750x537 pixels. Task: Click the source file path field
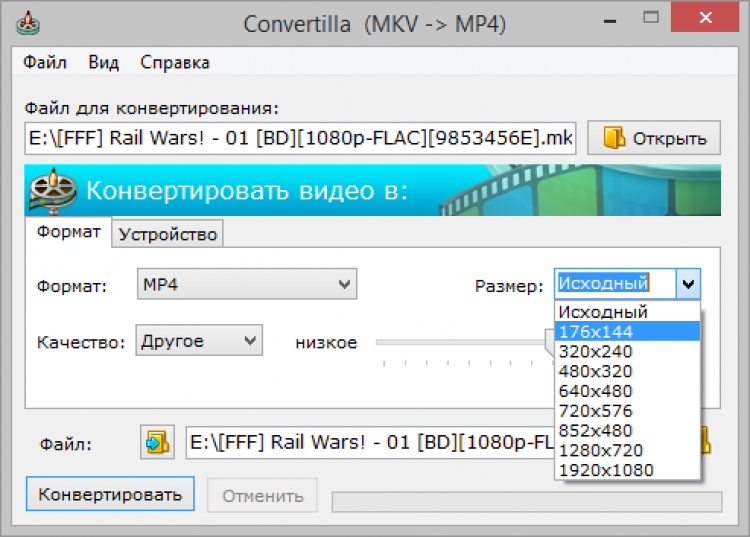[300, 138]
